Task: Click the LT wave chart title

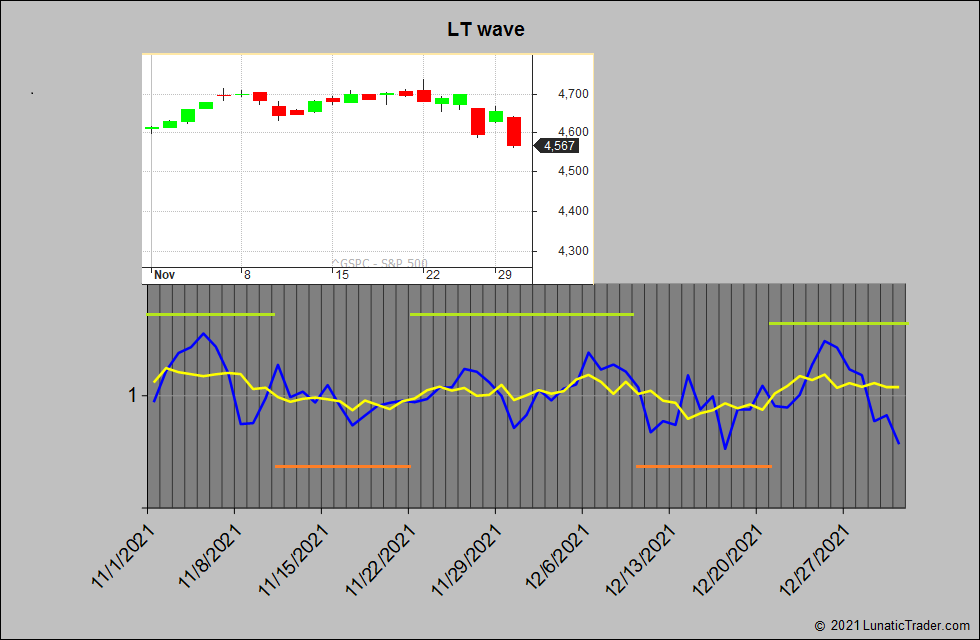Action: point(486,30)
